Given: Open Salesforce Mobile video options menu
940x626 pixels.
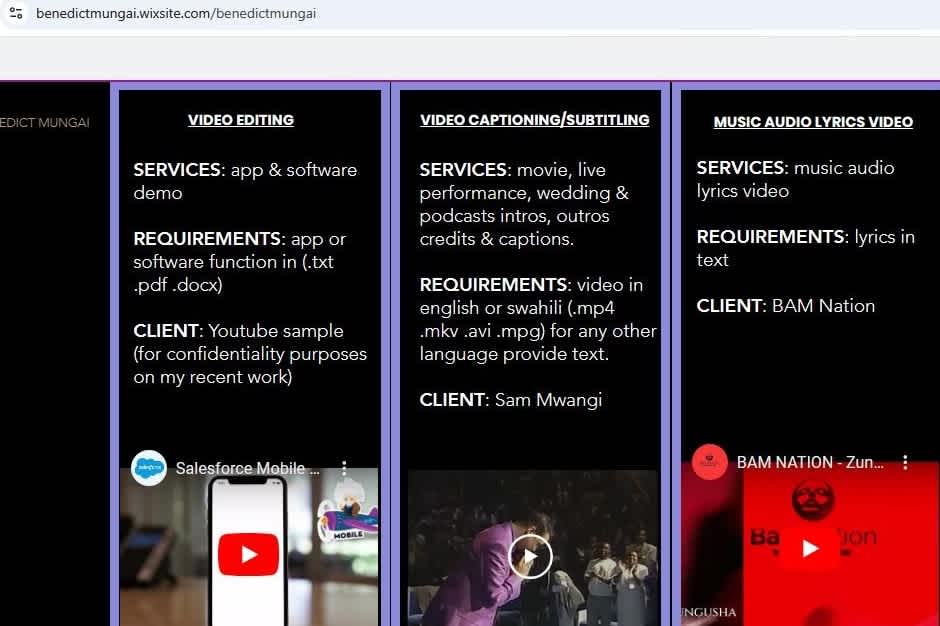Looking at the screenshot, I should click(x=344, y=468).
